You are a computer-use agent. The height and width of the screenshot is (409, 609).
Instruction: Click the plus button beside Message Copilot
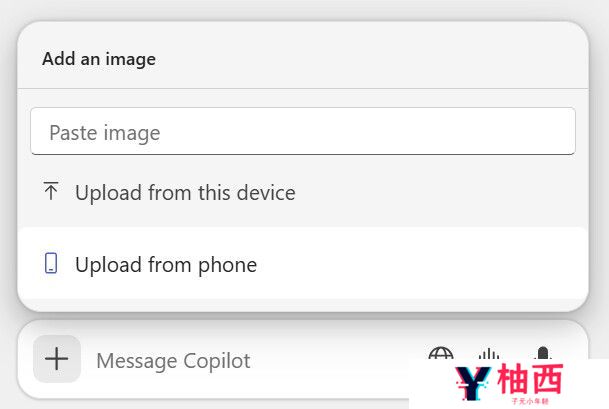(57, 359)
